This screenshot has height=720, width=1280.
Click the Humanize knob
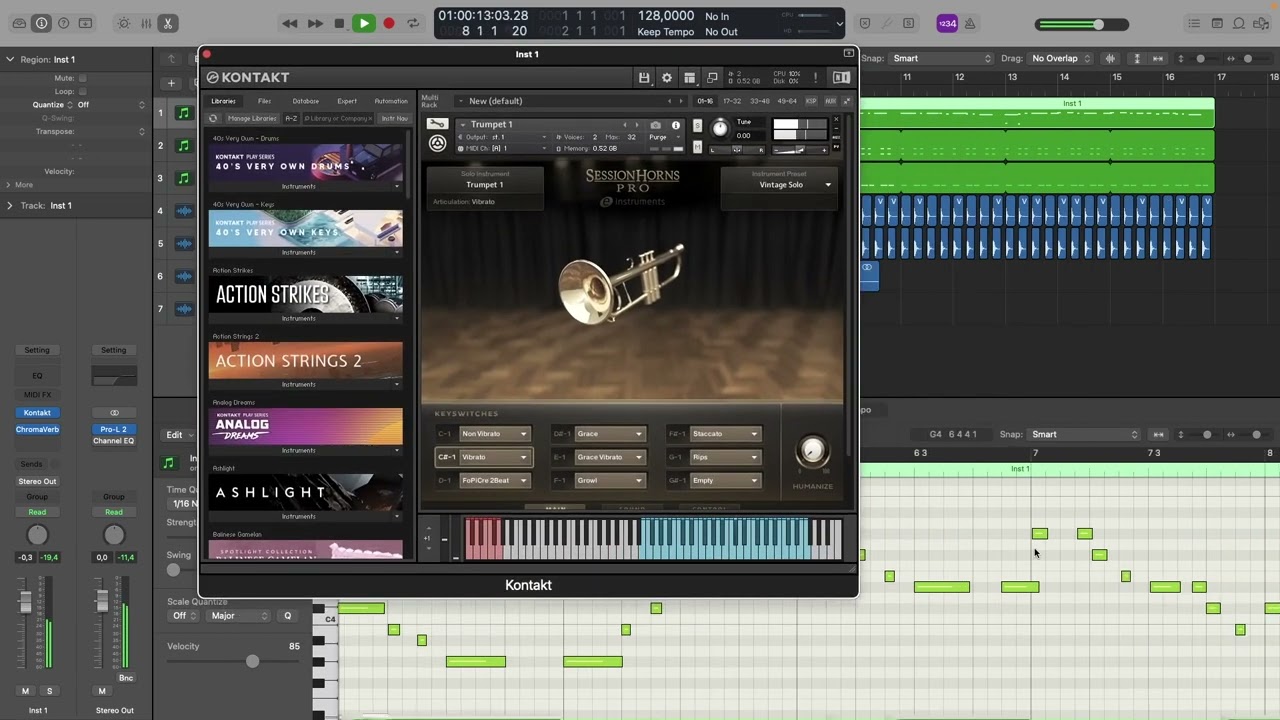812,451
